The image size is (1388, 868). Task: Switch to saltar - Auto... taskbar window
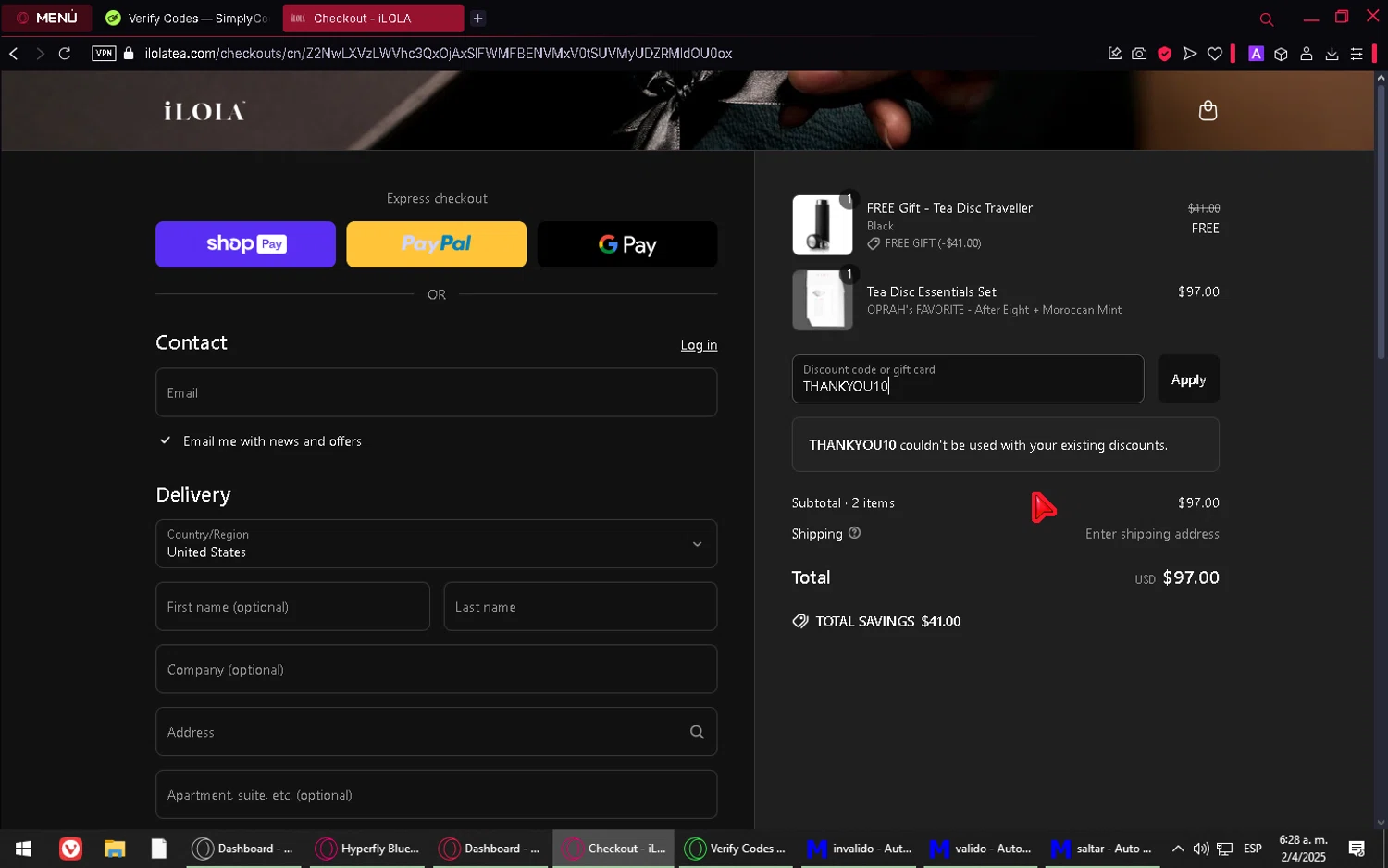1103,849
